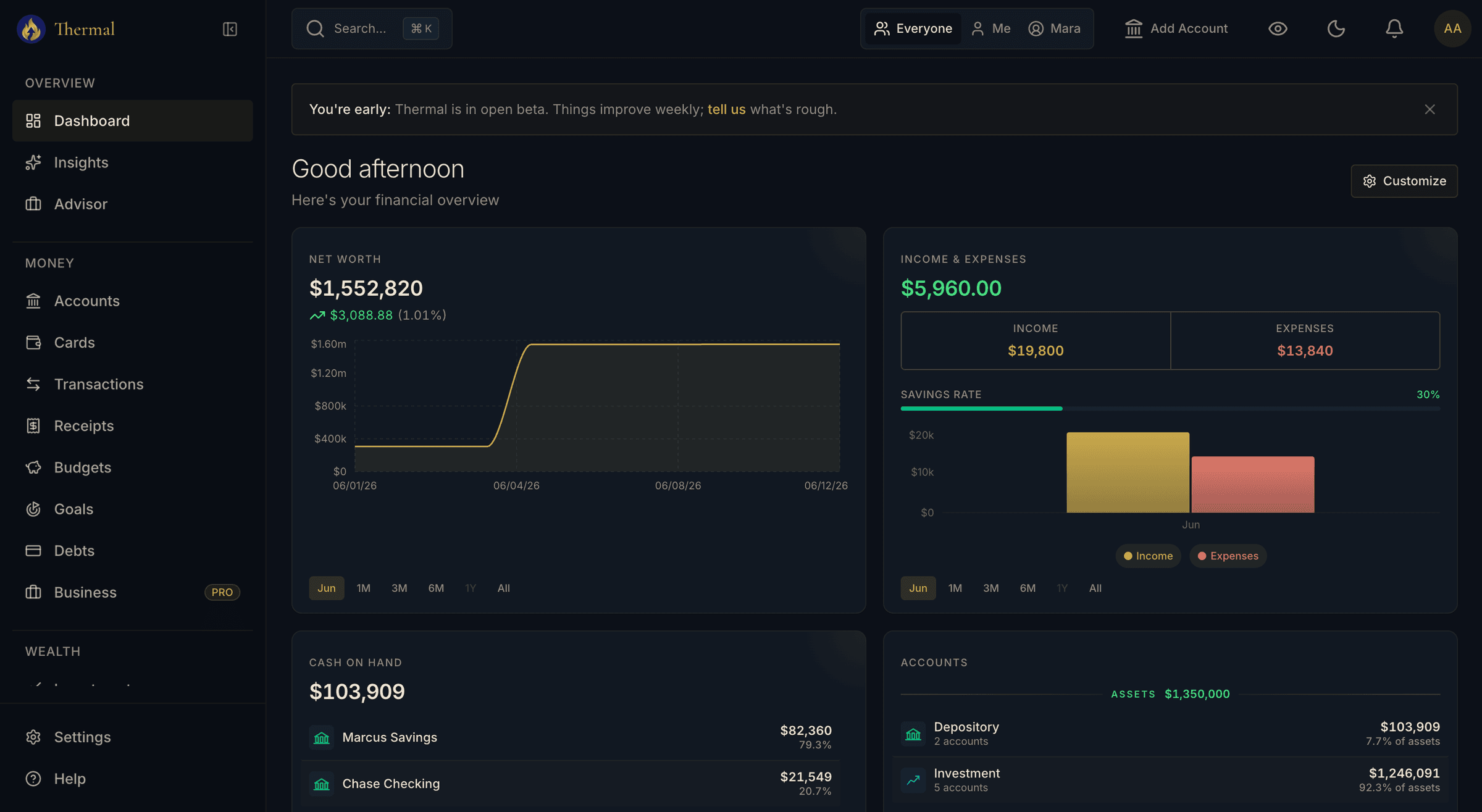This screenshot has height=812, width=1482.
Task: Click the ⌘K shortcut badge
Action: [421, 28]
